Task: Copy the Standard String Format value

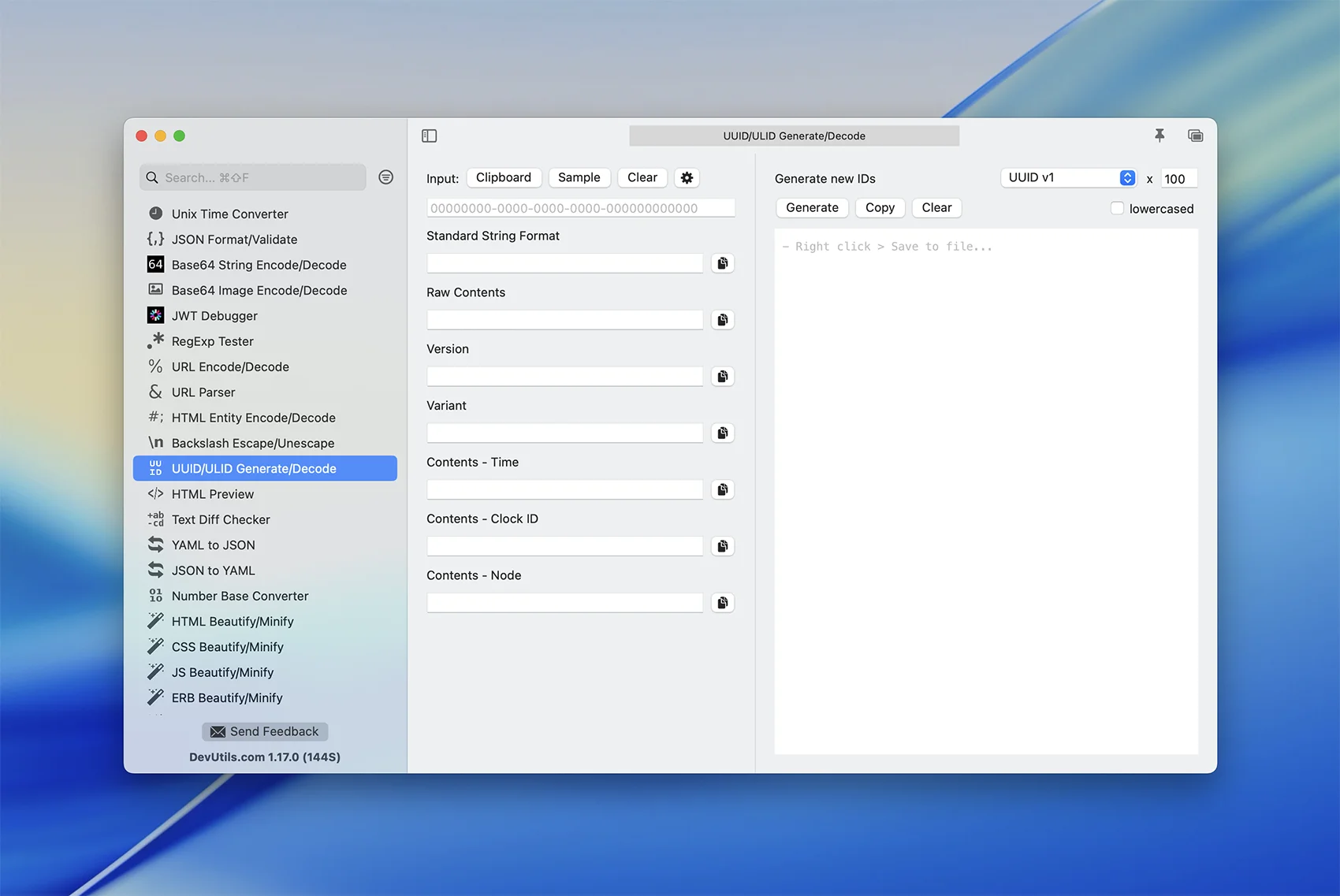Action: 722,263
